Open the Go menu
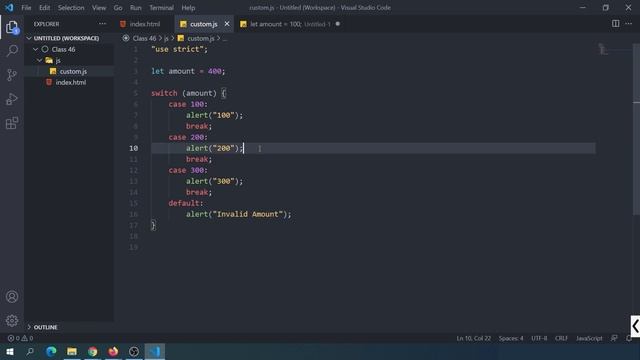This screenshot has width=640, height=360. [118, 8]
